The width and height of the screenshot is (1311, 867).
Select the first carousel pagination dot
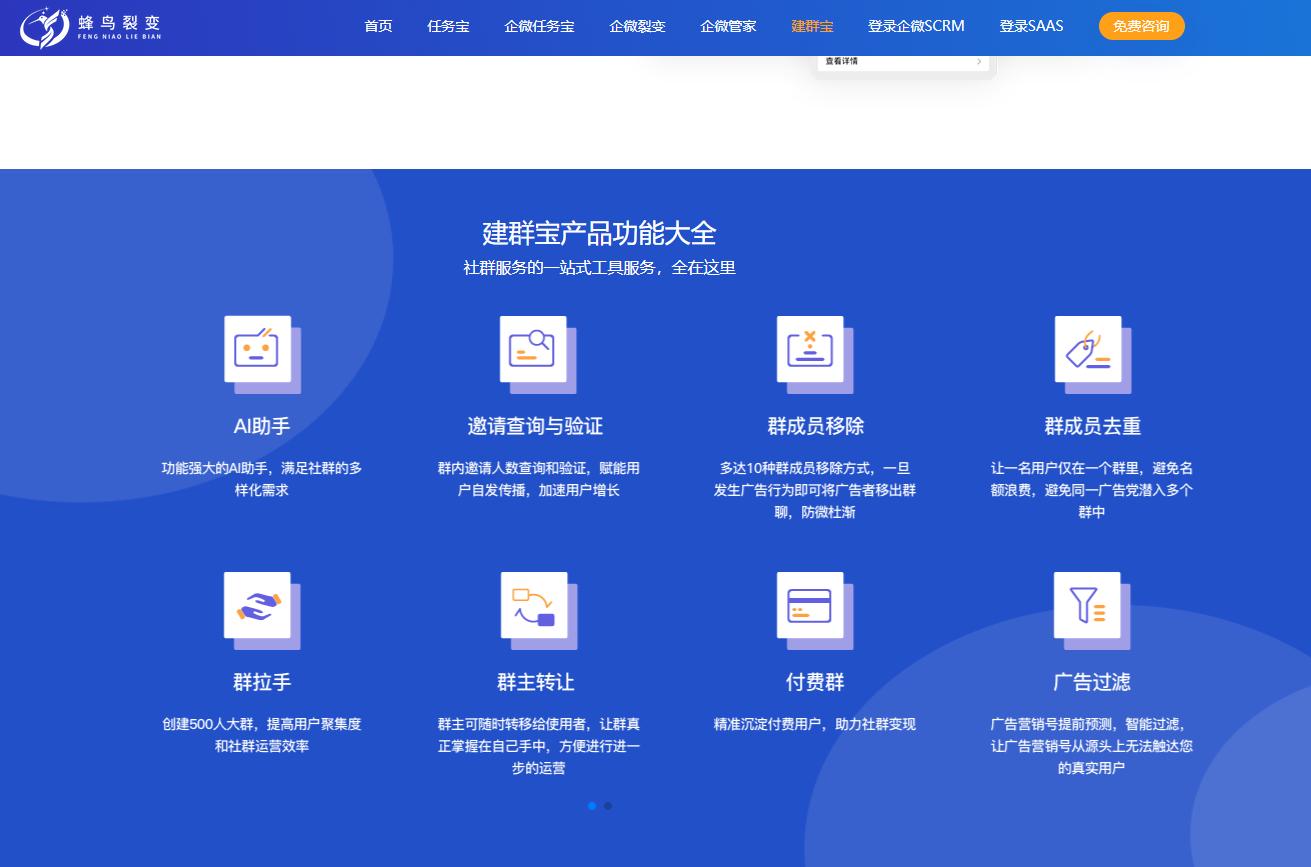pos(592,806)
